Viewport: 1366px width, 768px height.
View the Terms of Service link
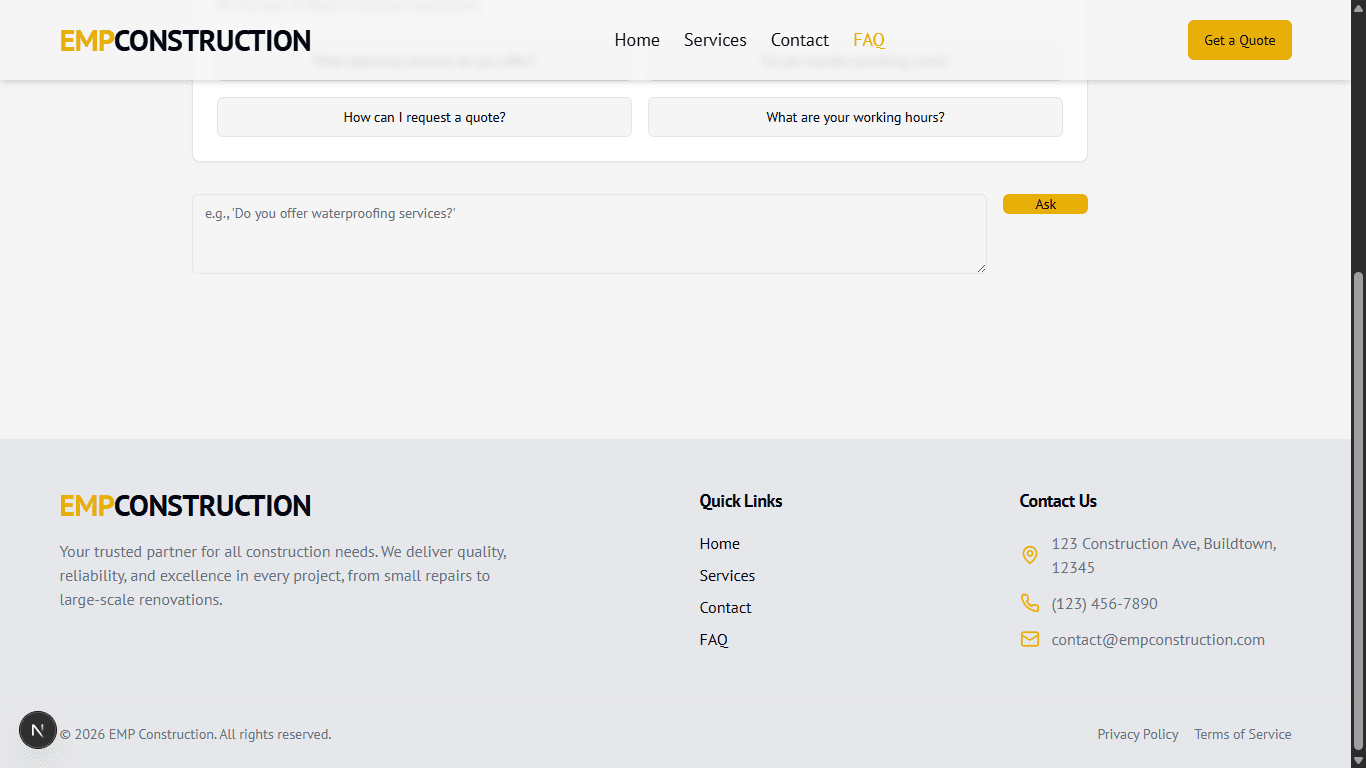click(1242, 734)
